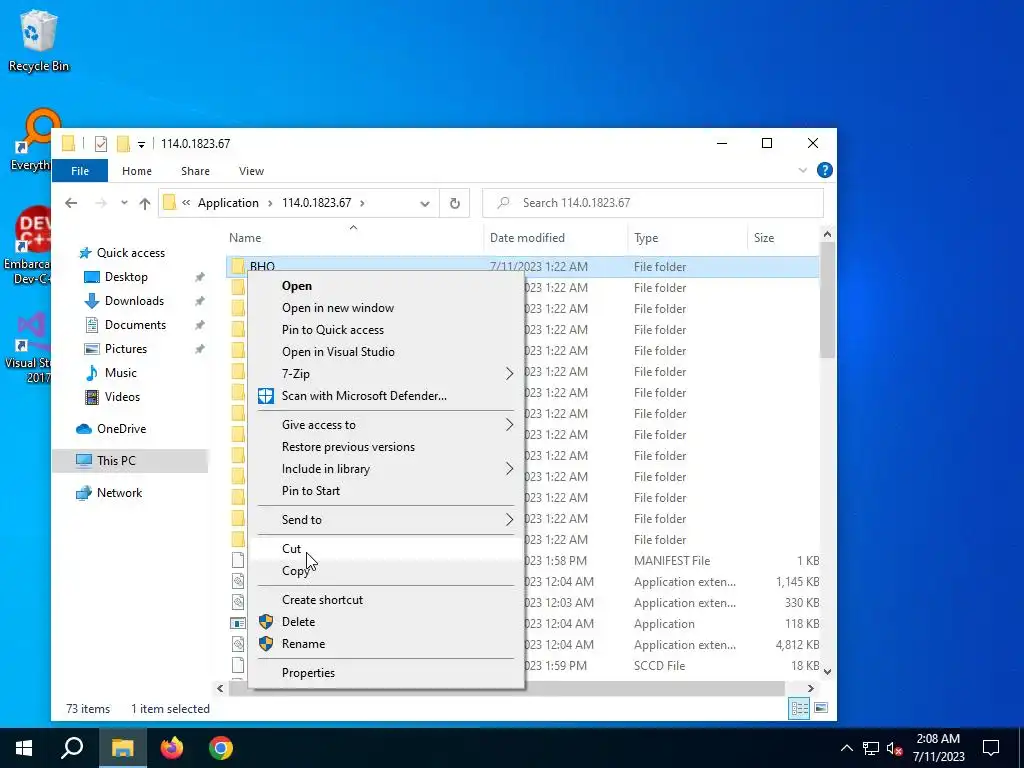Open the Visual Studio 2017 desktop shortcut

(27, 349)
